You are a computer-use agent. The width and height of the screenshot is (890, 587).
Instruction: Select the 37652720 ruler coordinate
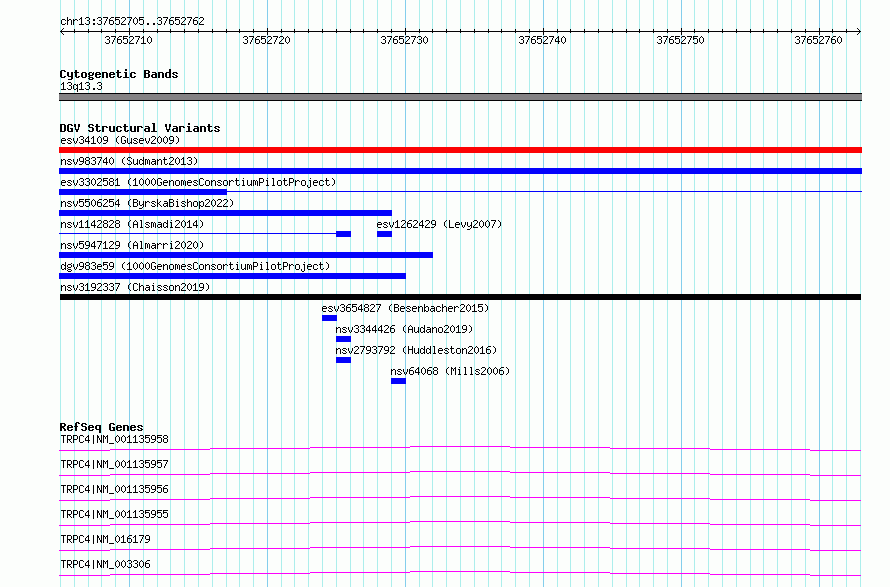[x=266, y=40]
